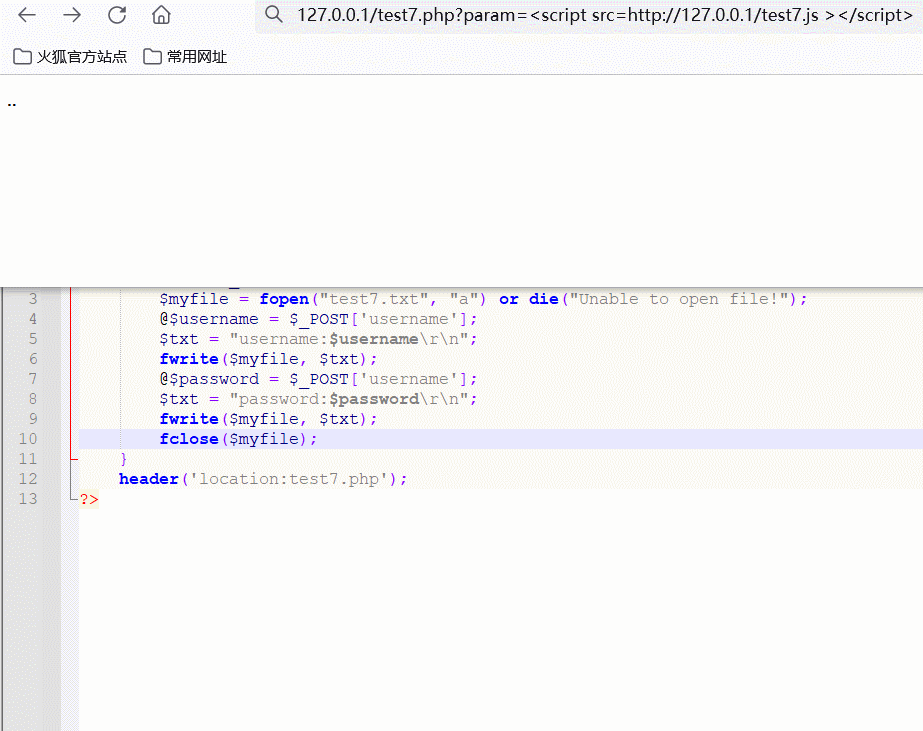Click line number 9 in the gutter

click(x=33, y=419)
